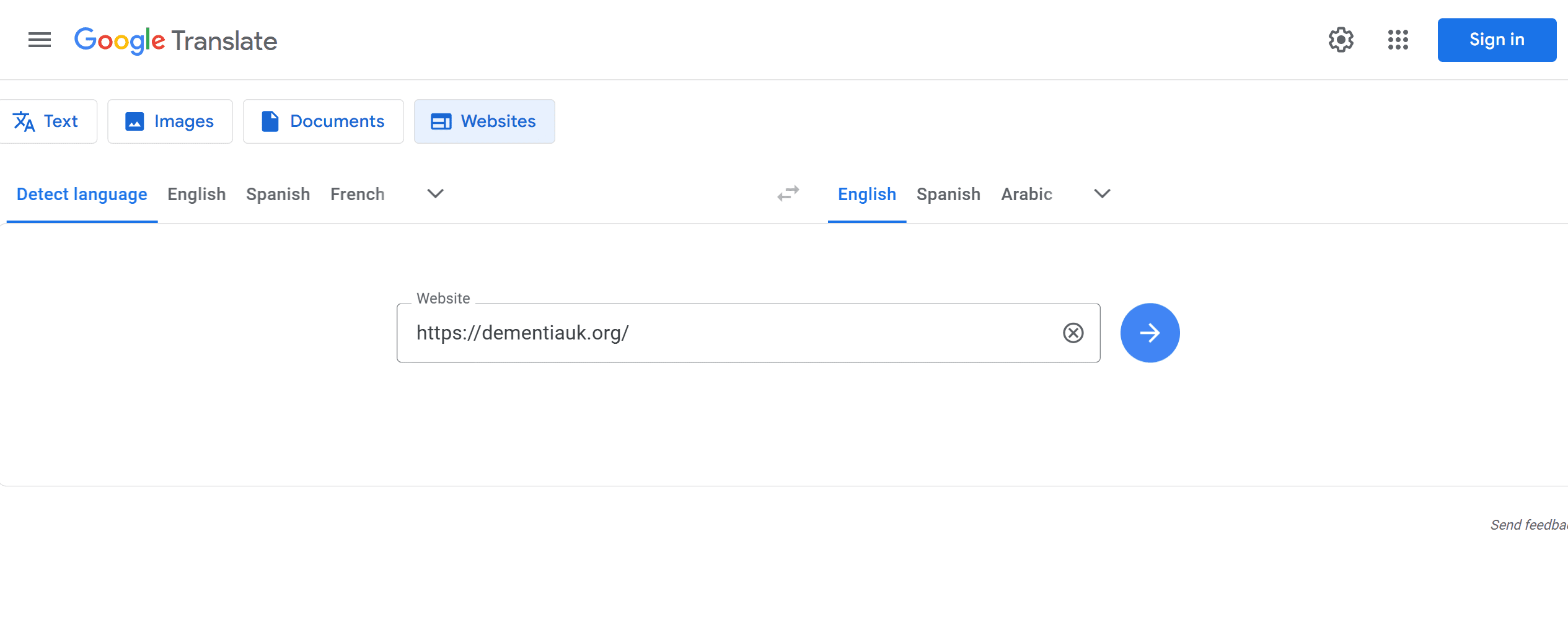This screenshot has width=1568, height=622.
Task: Open the Google apps grid
Action: (1398, 40)
